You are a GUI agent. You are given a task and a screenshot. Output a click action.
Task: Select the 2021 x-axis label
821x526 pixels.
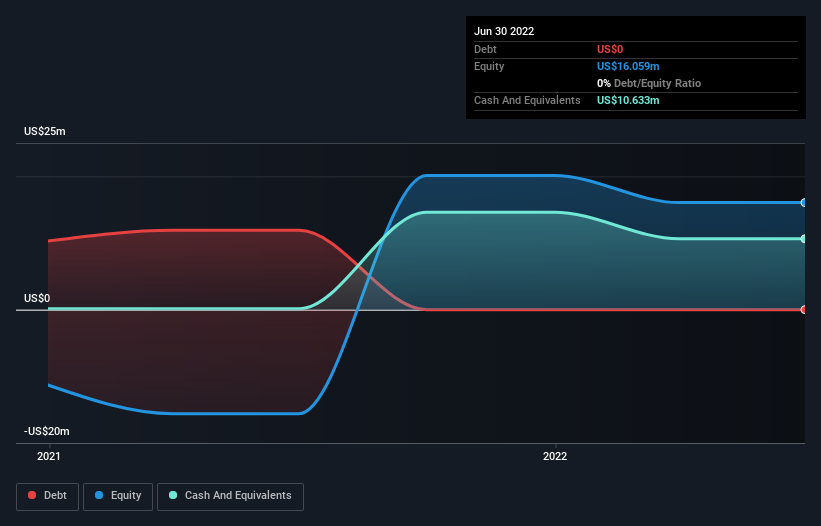click(x=49, y=456)
